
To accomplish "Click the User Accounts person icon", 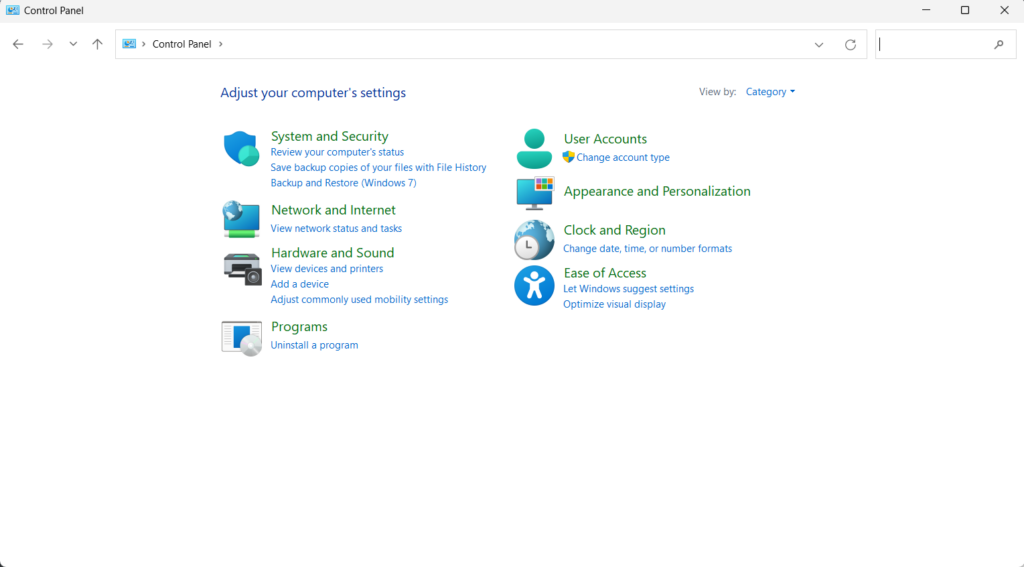I will [534, 148].
